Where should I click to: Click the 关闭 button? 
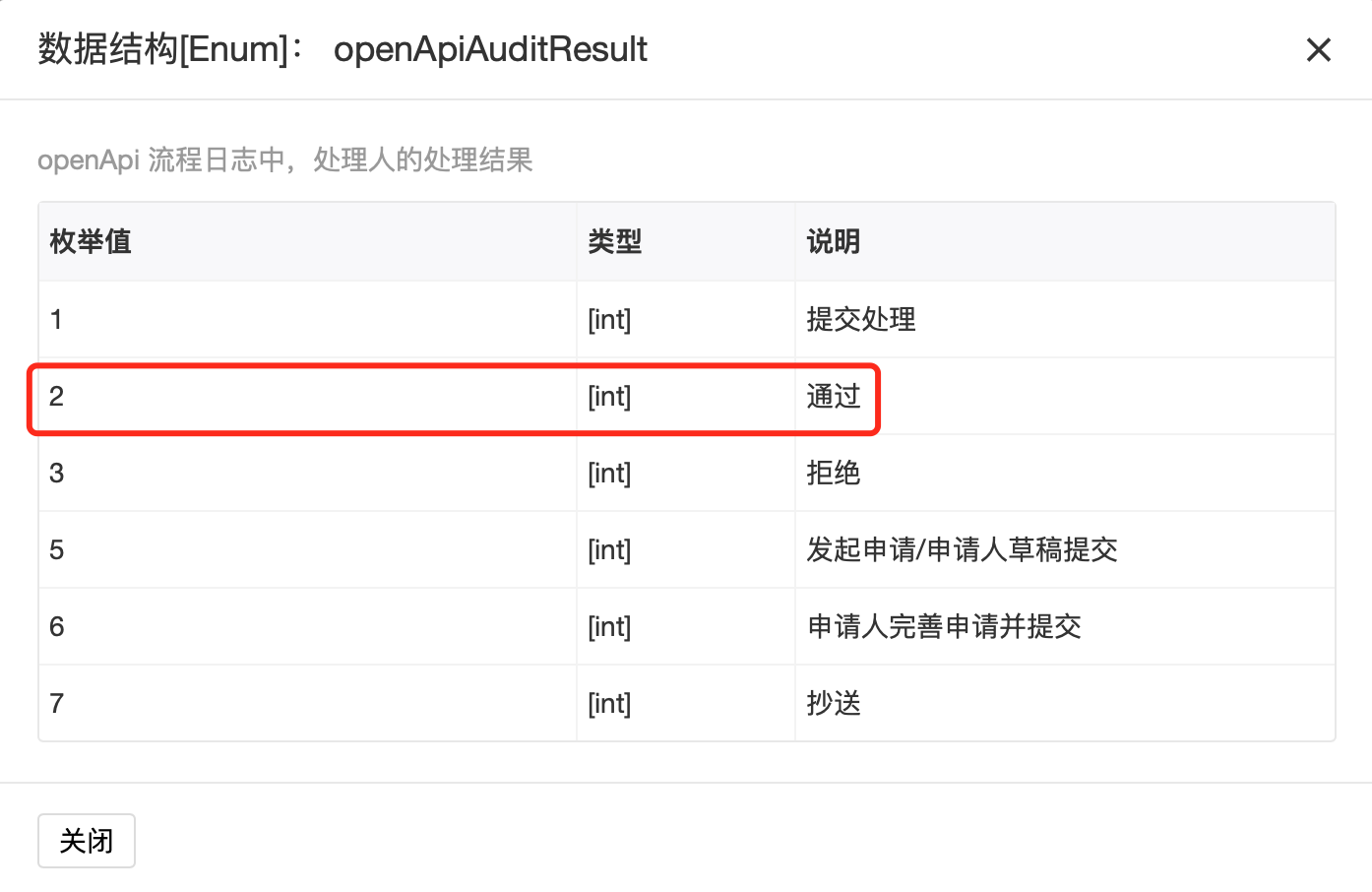pos(87,841)
